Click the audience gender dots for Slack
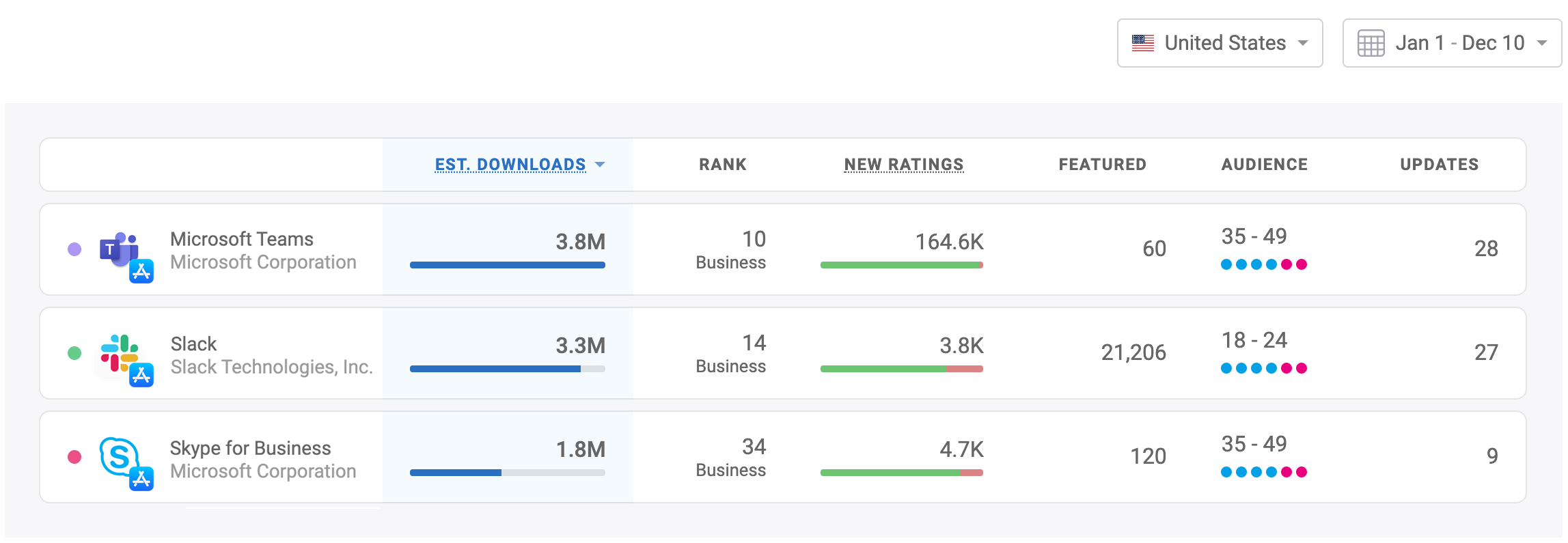 coord(1264,368)
